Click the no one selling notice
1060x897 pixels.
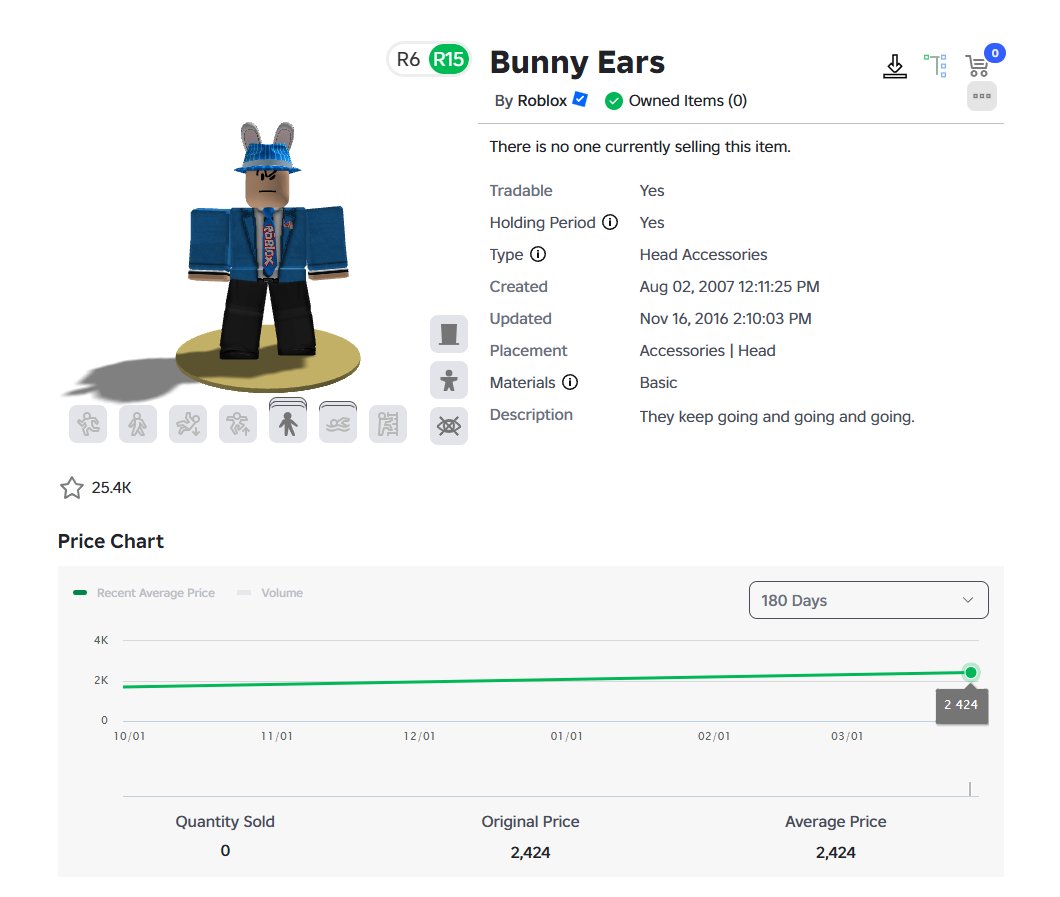coord(640,147)
